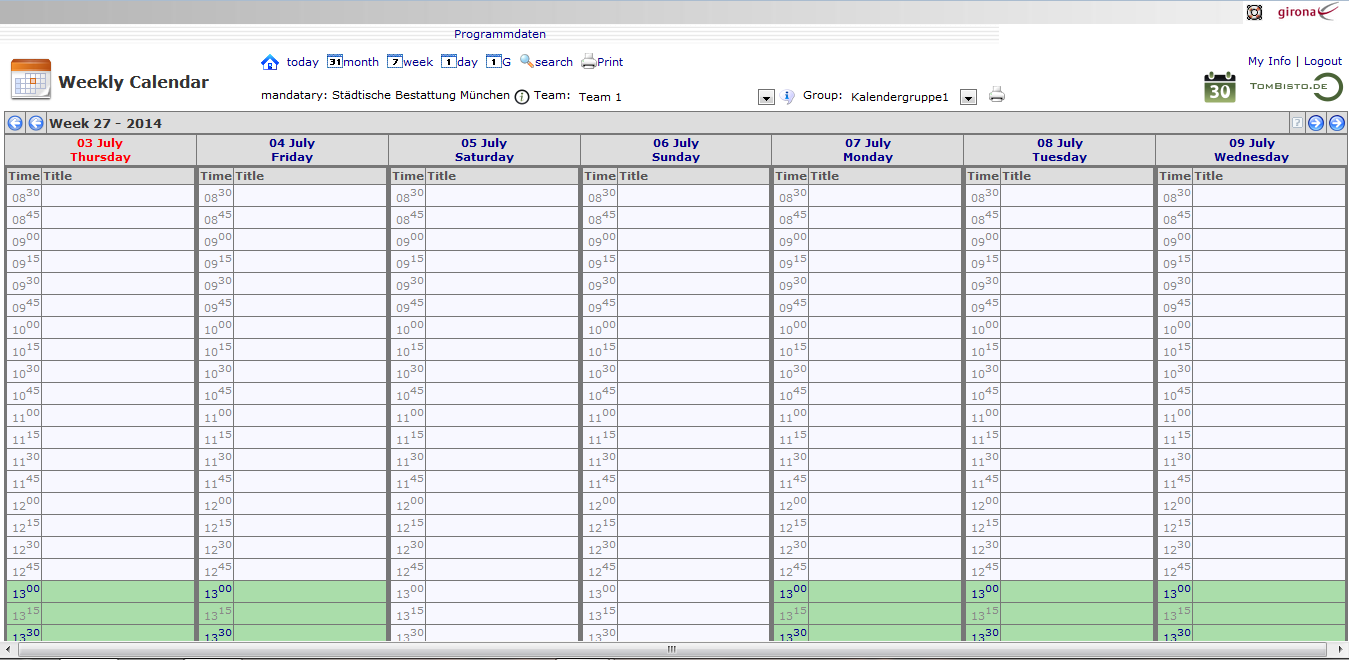Switch to week view

point(410,62)
